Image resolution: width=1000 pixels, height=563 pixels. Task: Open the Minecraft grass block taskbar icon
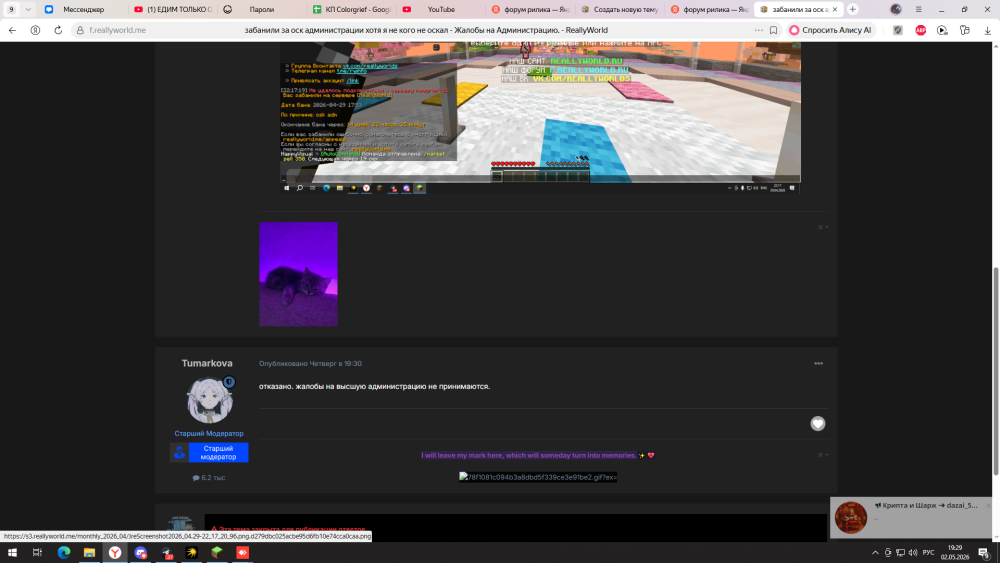[217, 553]
